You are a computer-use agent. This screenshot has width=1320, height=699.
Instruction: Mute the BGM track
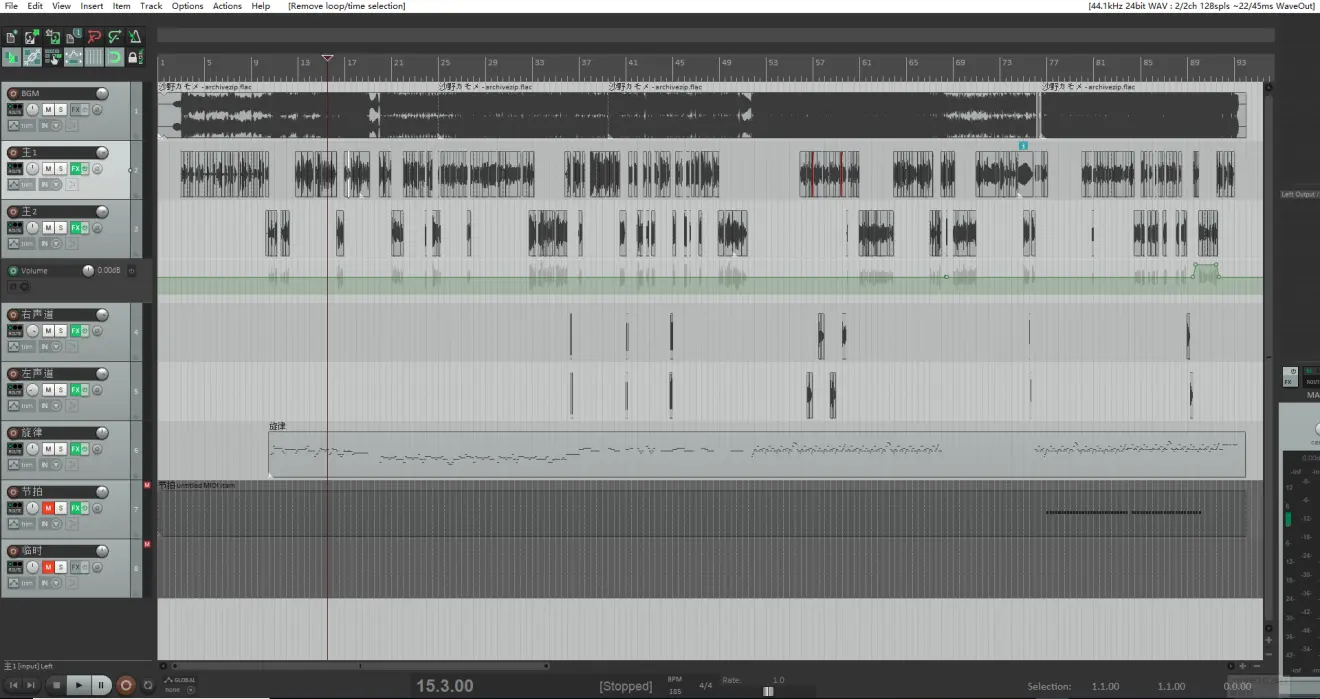pyautogui.click(x=47, y=109)
